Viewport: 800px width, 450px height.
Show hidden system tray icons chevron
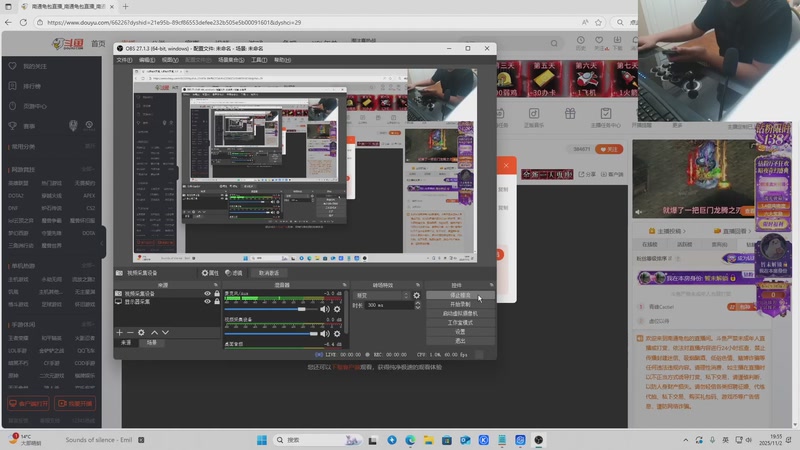pos(686,440)
